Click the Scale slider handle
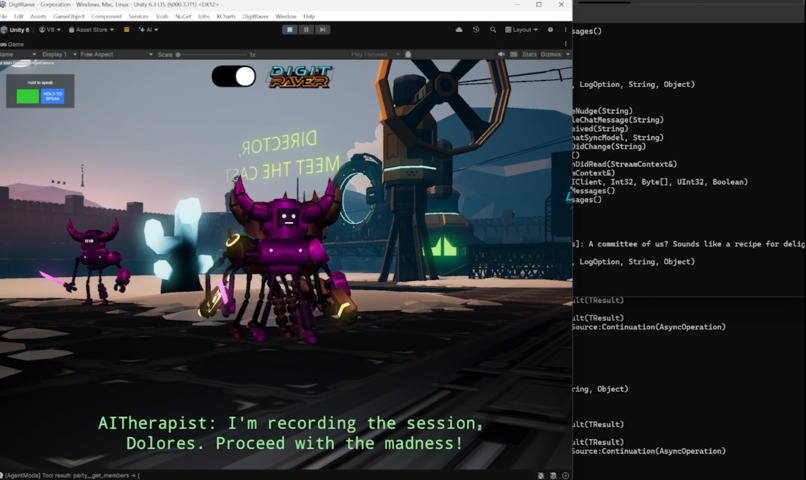806x480 pixels. (x=178, y=54)
